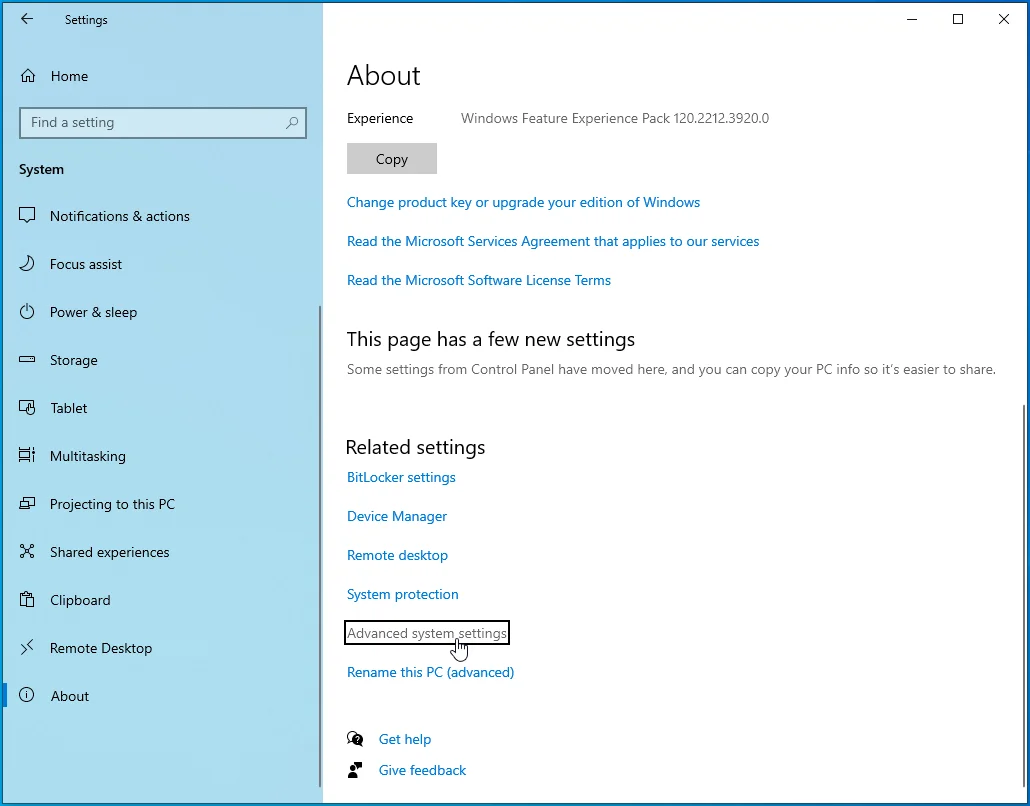Open Microsoft Software License Terms link
Screen dimensions: 1030x806
[478, 280]
